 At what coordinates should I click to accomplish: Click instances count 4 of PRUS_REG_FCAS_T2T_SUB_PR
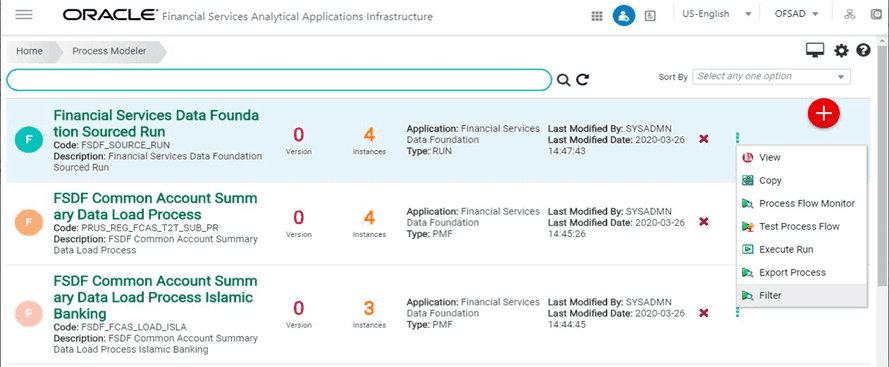click(x=369, y=218)
